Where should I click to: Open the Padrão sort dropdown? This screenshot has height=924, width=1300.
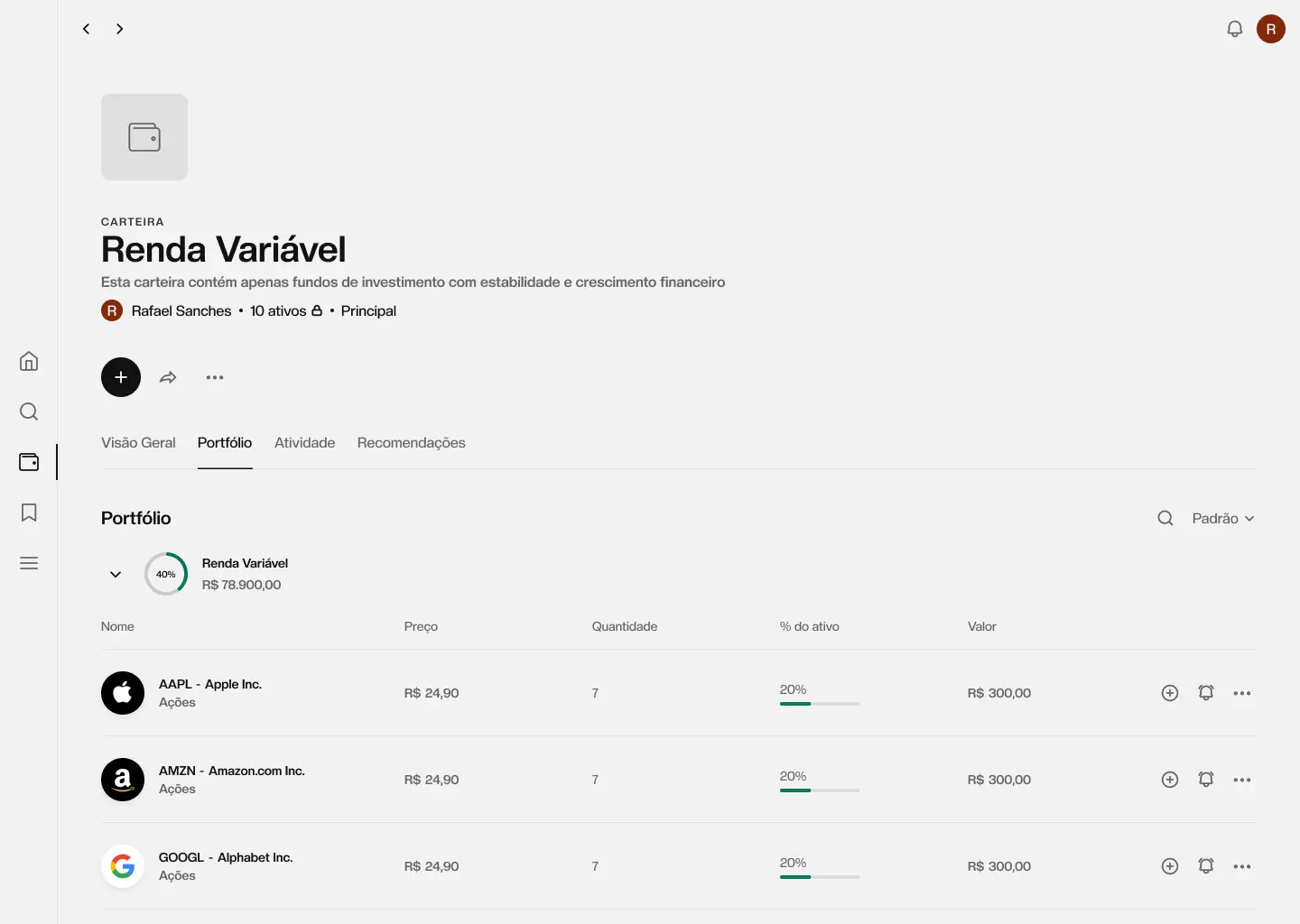pyautogui.click(x=1222, y=518)
